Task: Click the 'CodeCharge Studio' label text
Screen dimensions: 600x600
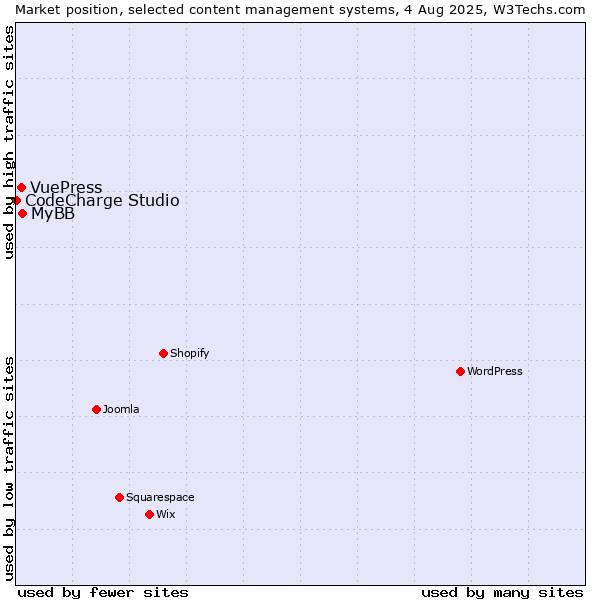Action: [x=102, y=201]
